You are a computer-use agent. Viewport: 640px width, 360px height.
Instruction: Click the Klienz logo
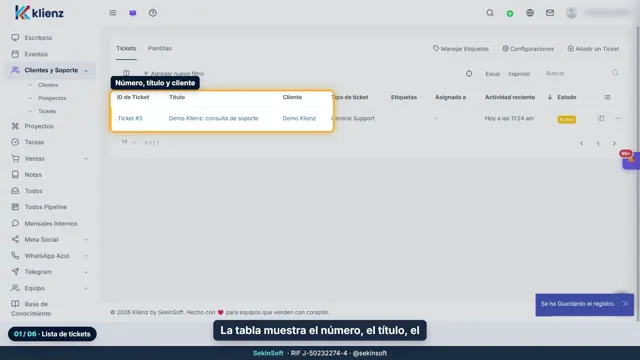point(39,13)
